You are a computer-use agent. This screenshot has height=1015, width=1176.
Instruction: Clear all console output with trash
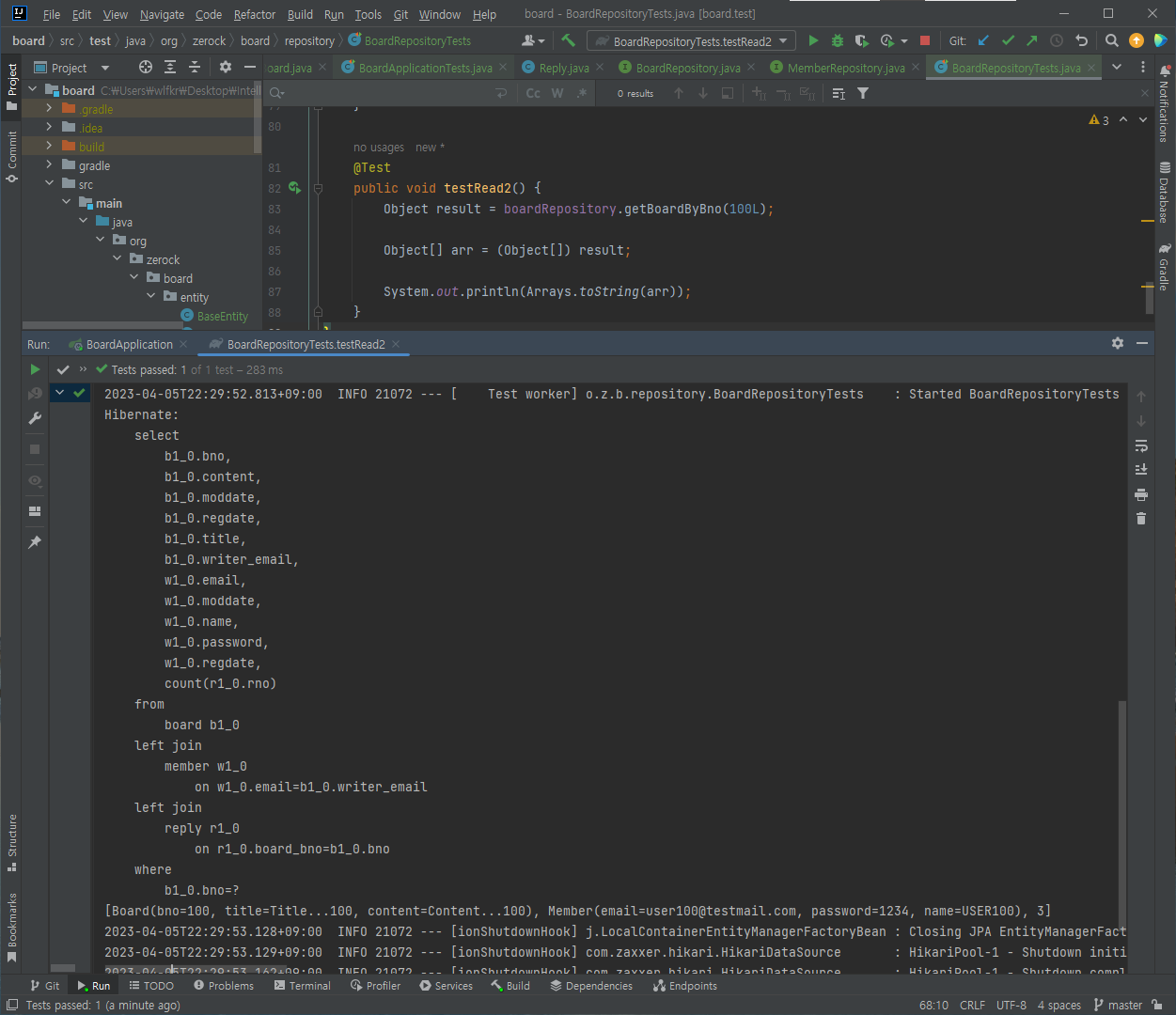pyautogui.click(x=1141, y=519)
